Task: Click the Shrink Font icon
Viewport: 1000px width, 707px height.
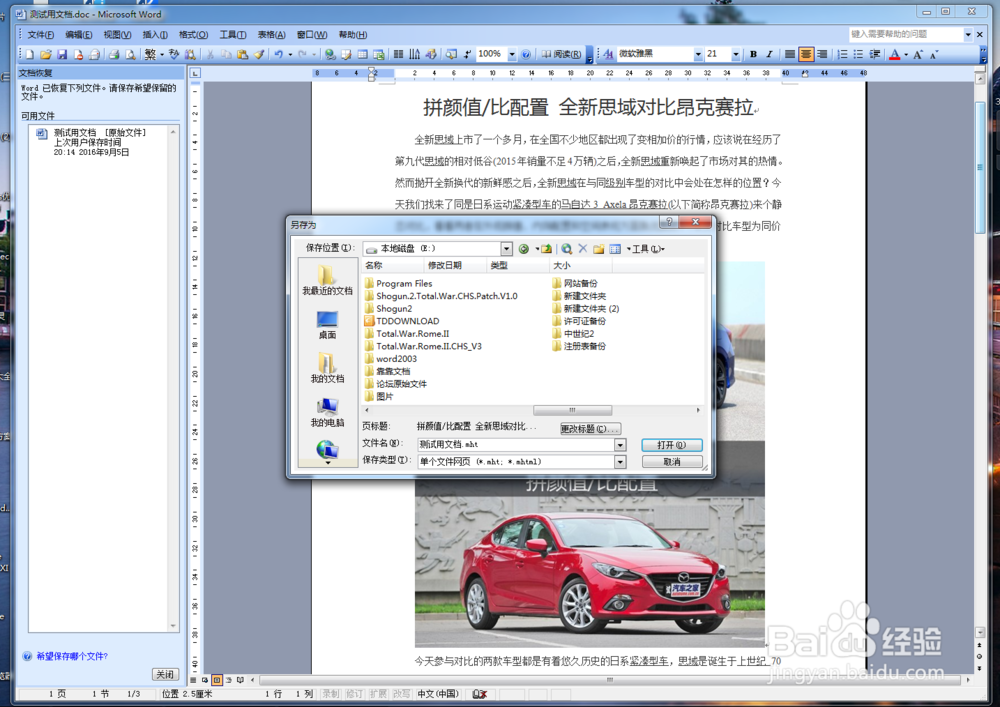Action: tap(934, 55)
